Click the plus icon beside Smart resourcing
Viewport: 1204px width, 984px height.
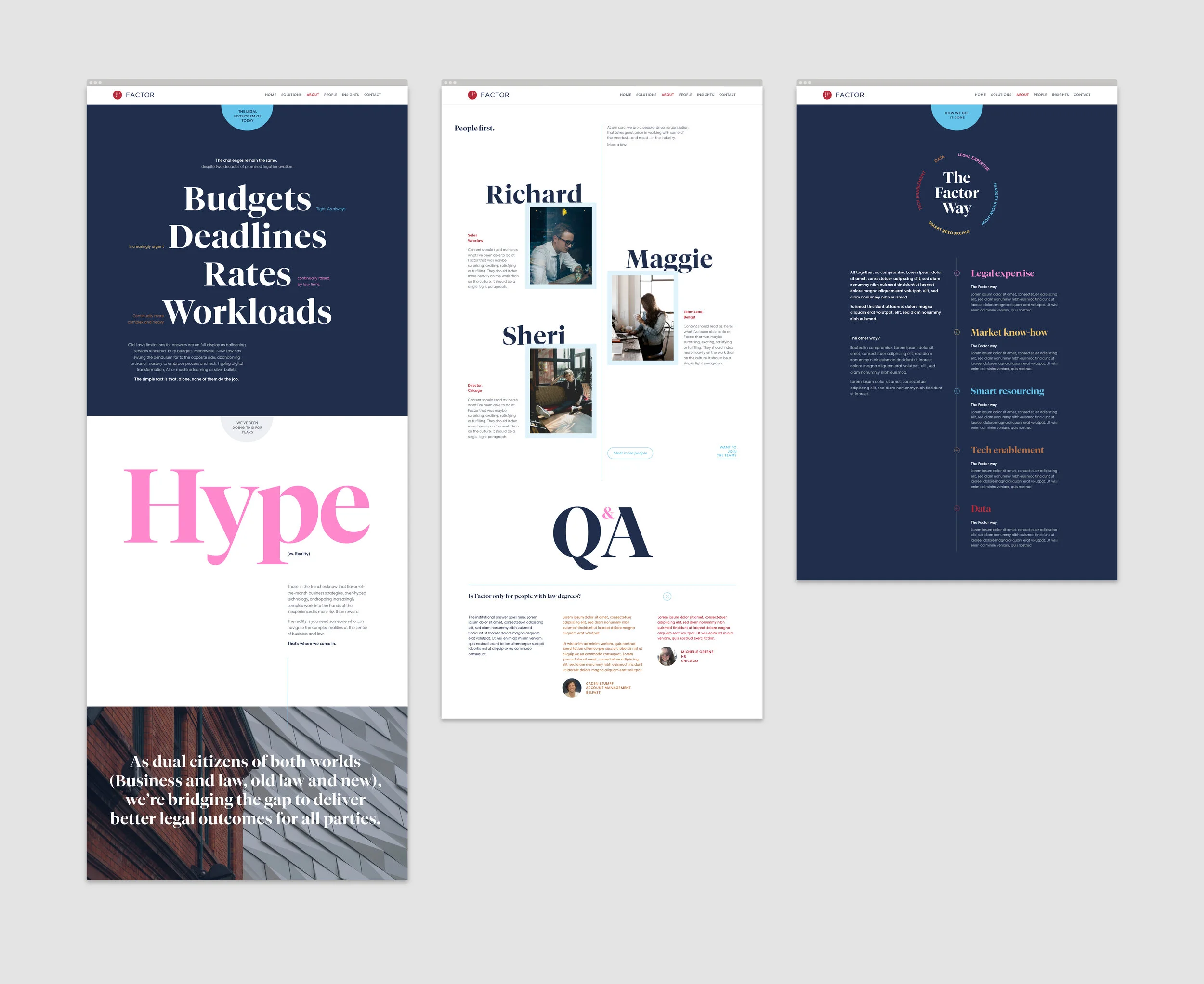[x=957, y=391]
